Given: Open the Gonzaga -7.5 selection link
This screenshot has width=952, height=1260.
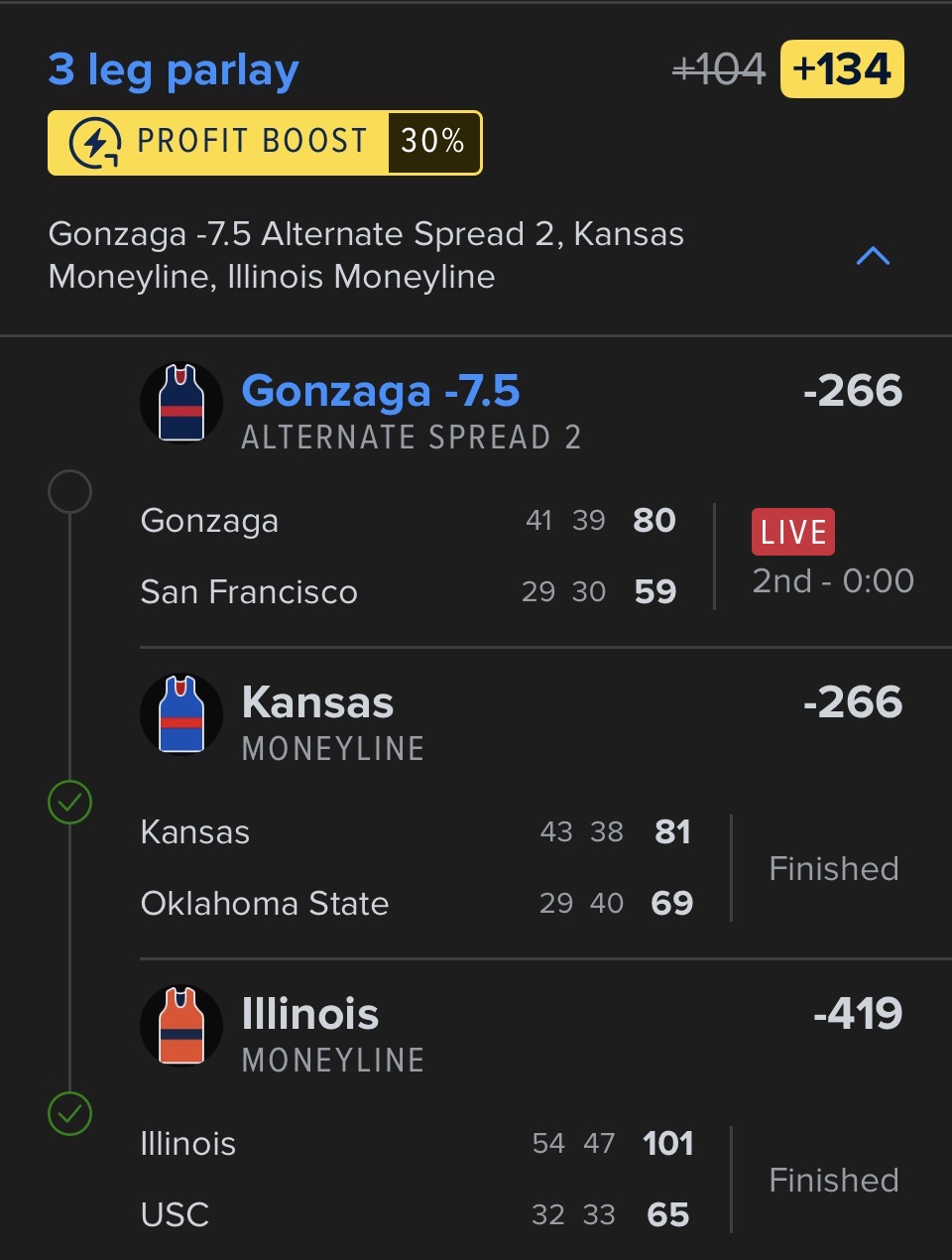Looking at the screenshot, I should (381, 391).
